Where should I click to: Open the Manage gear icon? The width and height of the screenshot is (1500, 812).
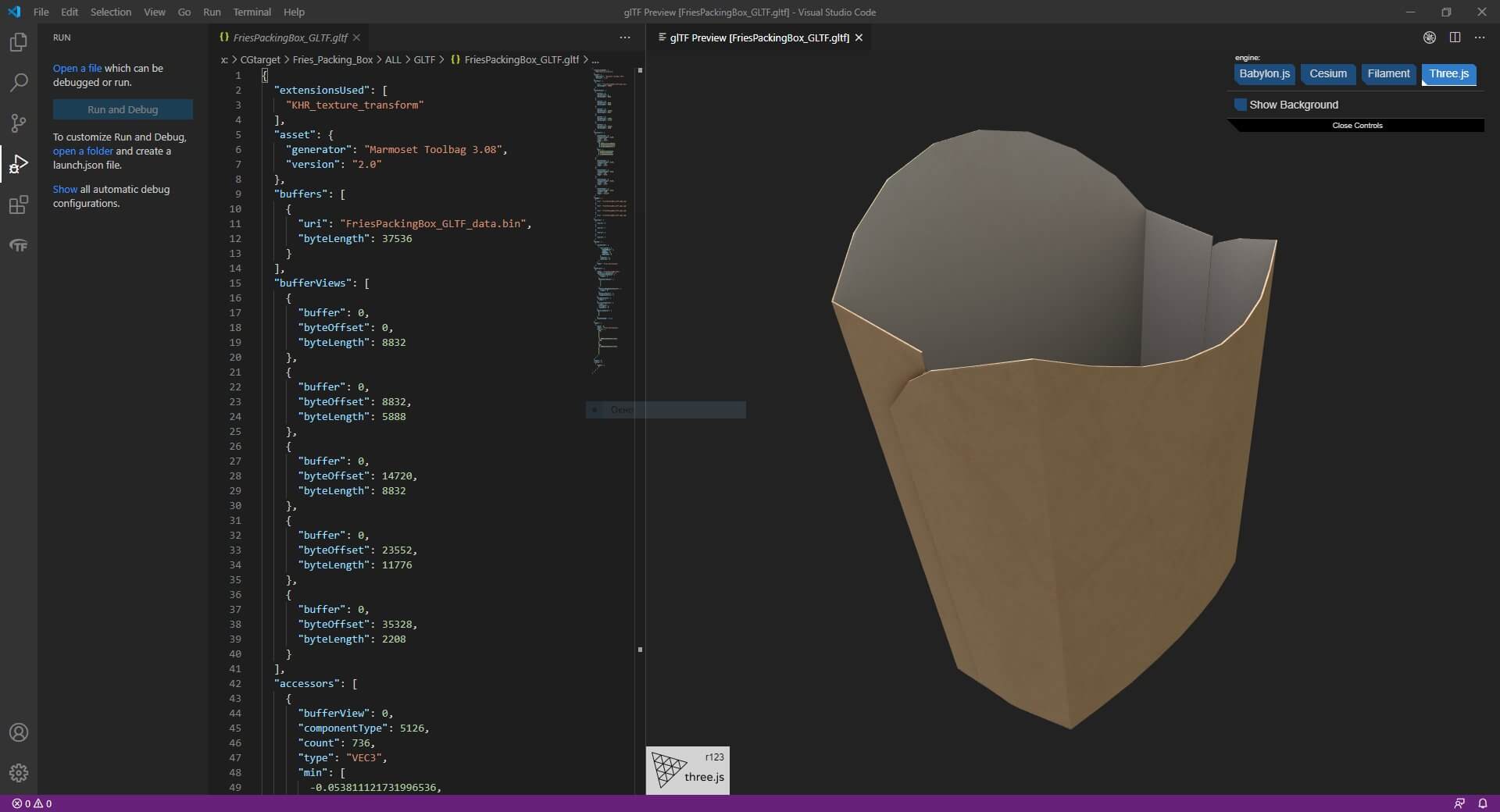click(18, 773)
